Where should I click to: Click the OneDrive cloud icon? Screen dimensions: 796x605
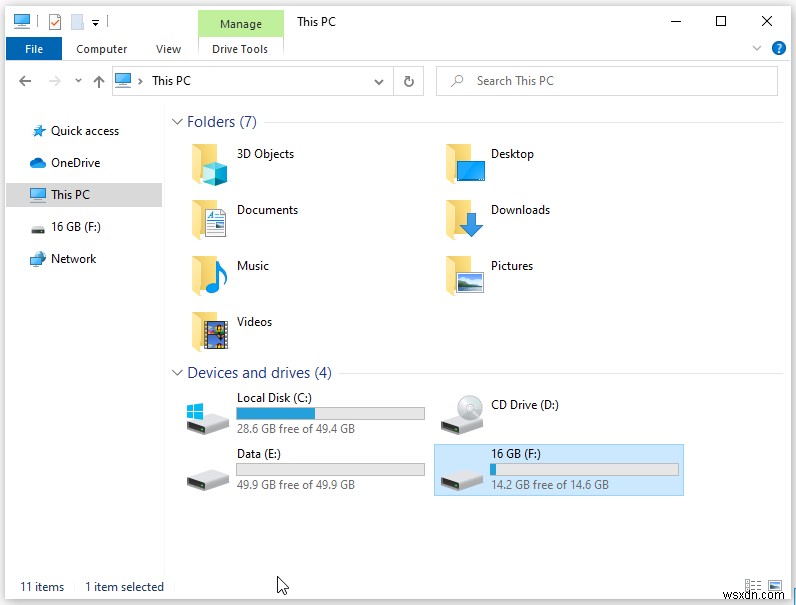tap(38, 163)
